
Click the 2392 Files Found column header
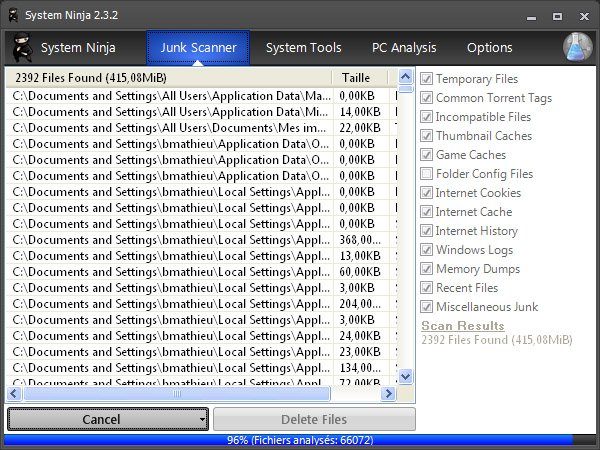169,78
